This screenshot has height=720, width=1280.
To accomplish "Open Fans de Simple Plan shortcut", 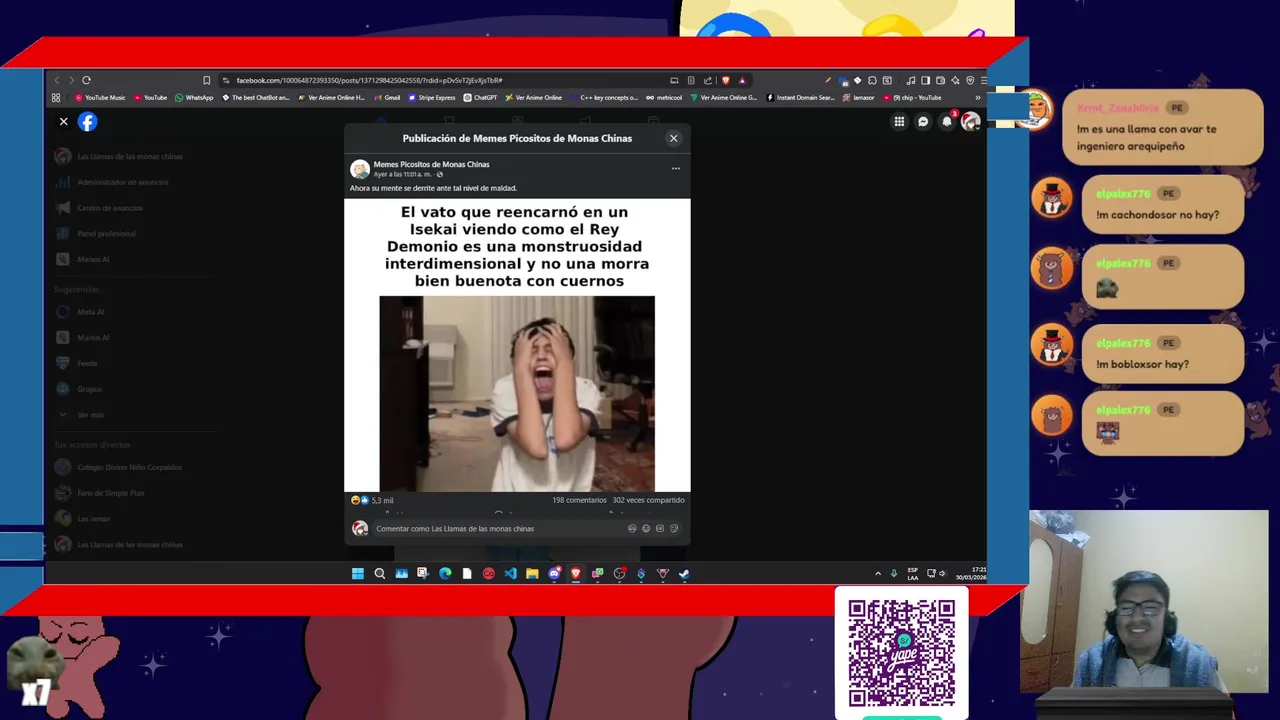I will (x=110, y=493).
